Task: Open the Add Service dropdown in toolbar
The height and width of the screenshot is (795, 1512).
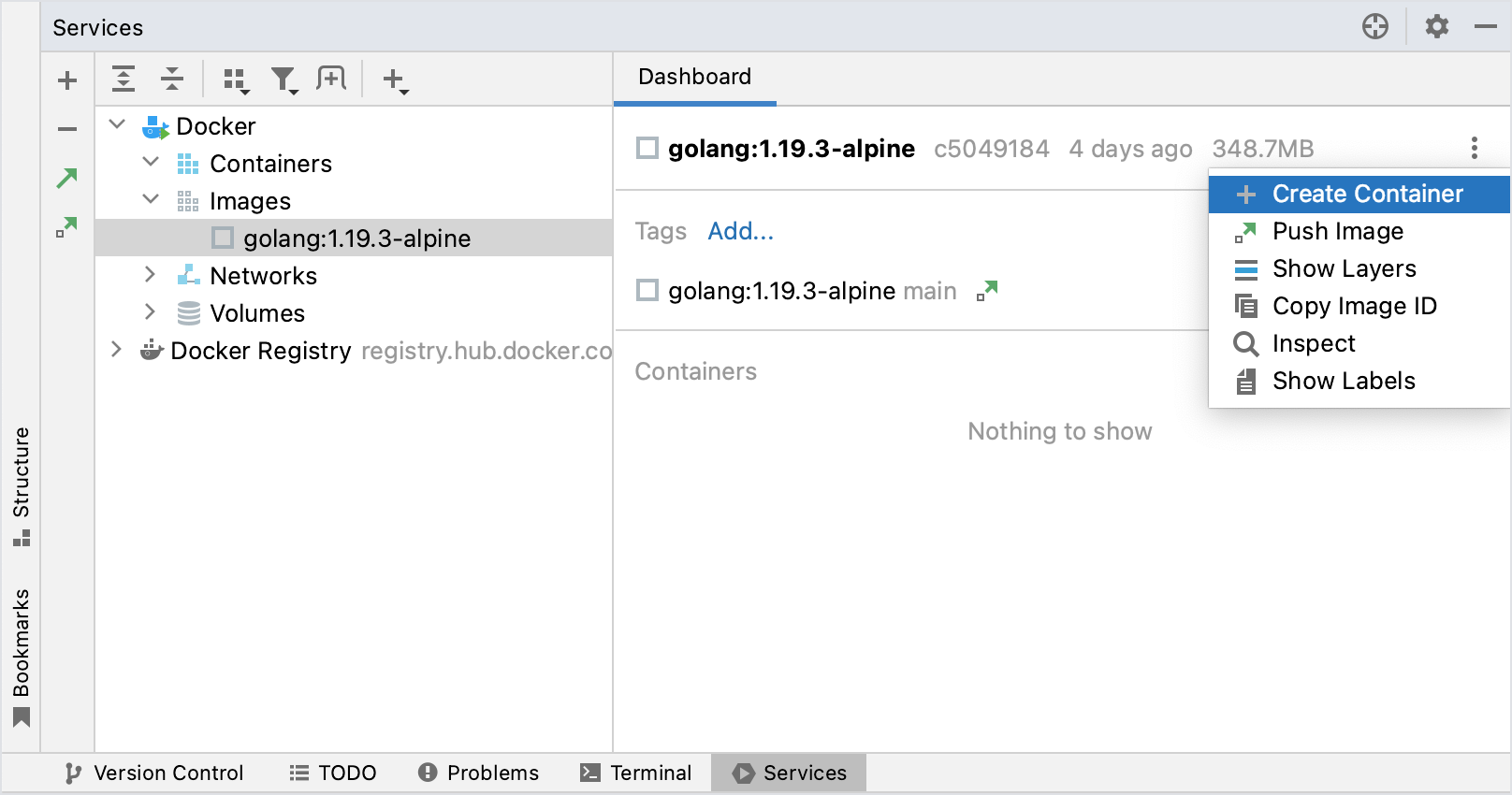Action: point(396,80)
